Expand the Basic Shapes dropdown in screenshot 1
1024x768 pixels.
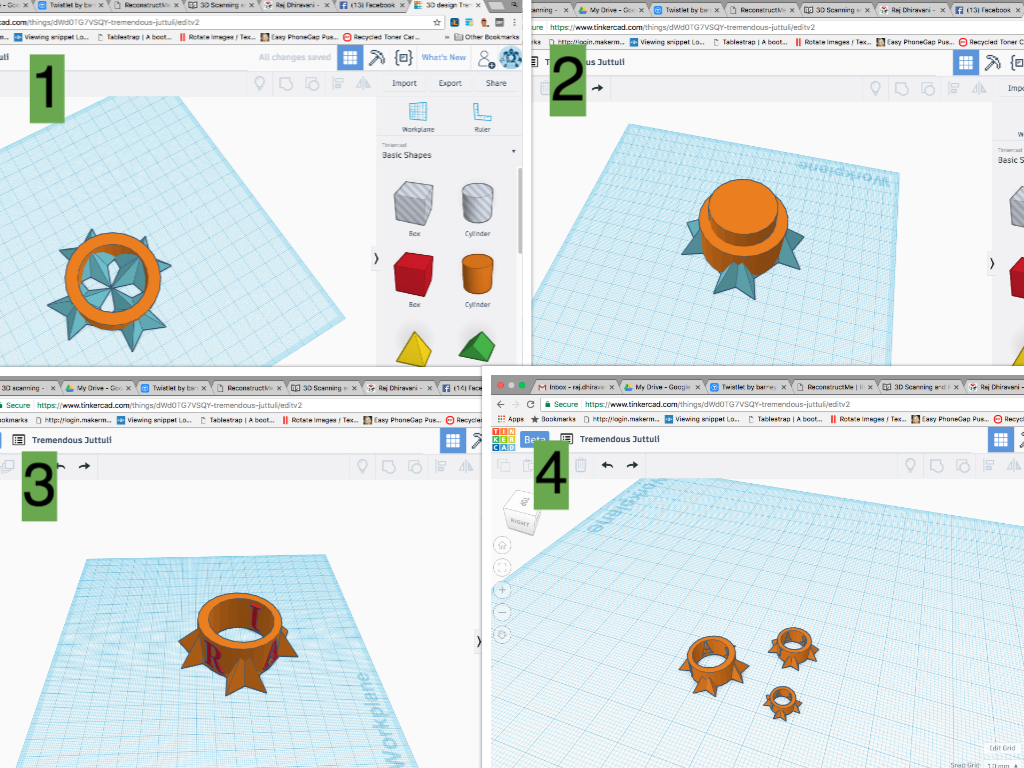point(513,152)
